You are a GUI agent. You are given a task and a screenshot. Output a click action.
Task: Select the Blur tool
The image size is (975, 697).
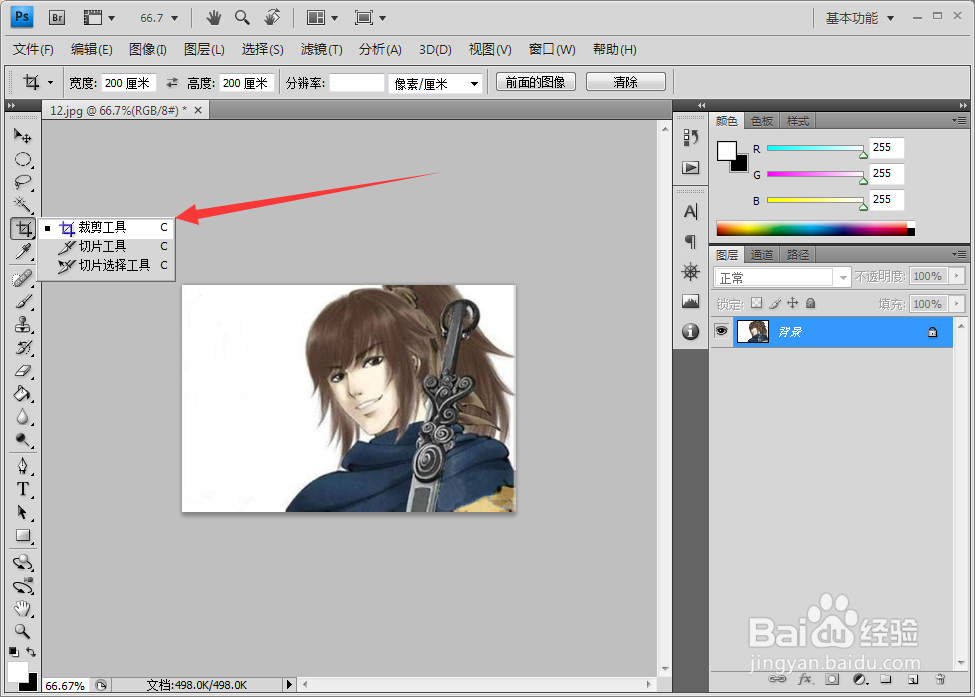coord(23,417)
